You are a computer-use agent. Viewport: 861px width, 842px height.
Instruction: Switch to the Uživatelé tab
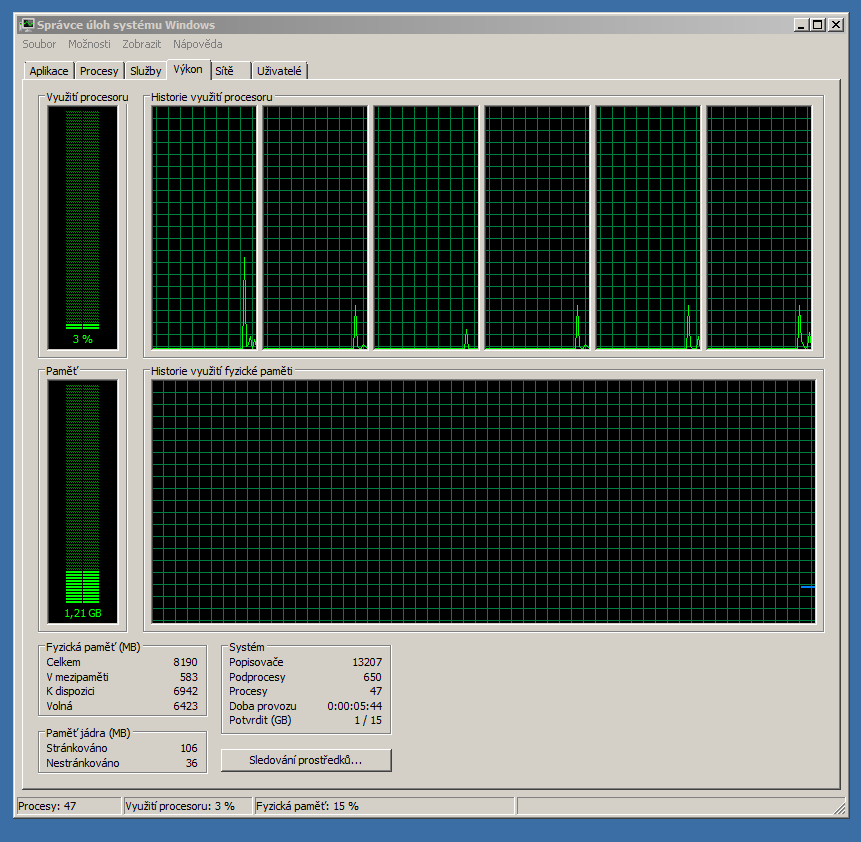[x=279, y=71]
